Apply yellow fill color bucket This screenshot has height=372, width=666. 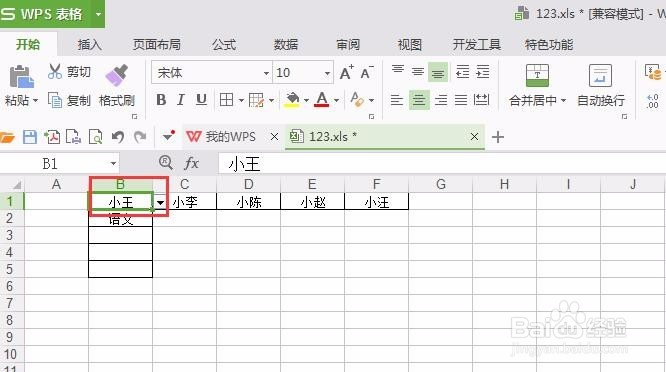coord(292,100)
